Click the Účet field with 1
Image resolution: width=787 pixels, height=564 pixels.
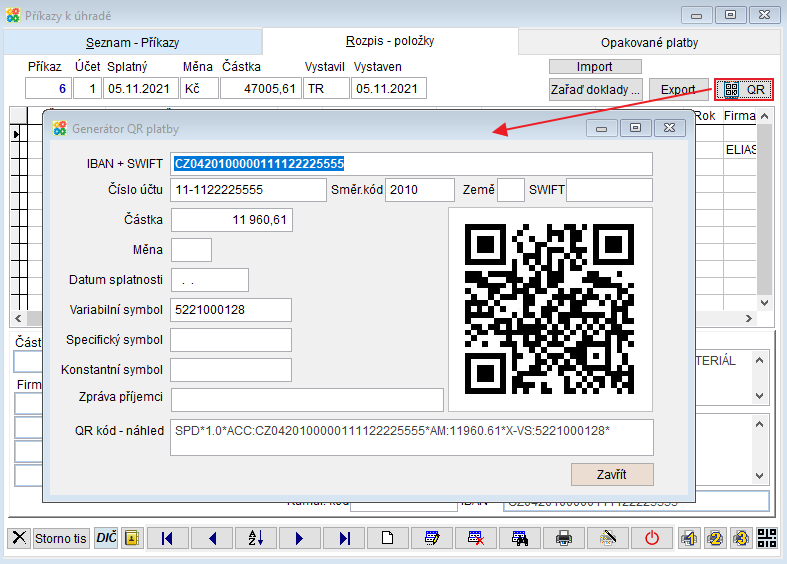pos(87,88)
